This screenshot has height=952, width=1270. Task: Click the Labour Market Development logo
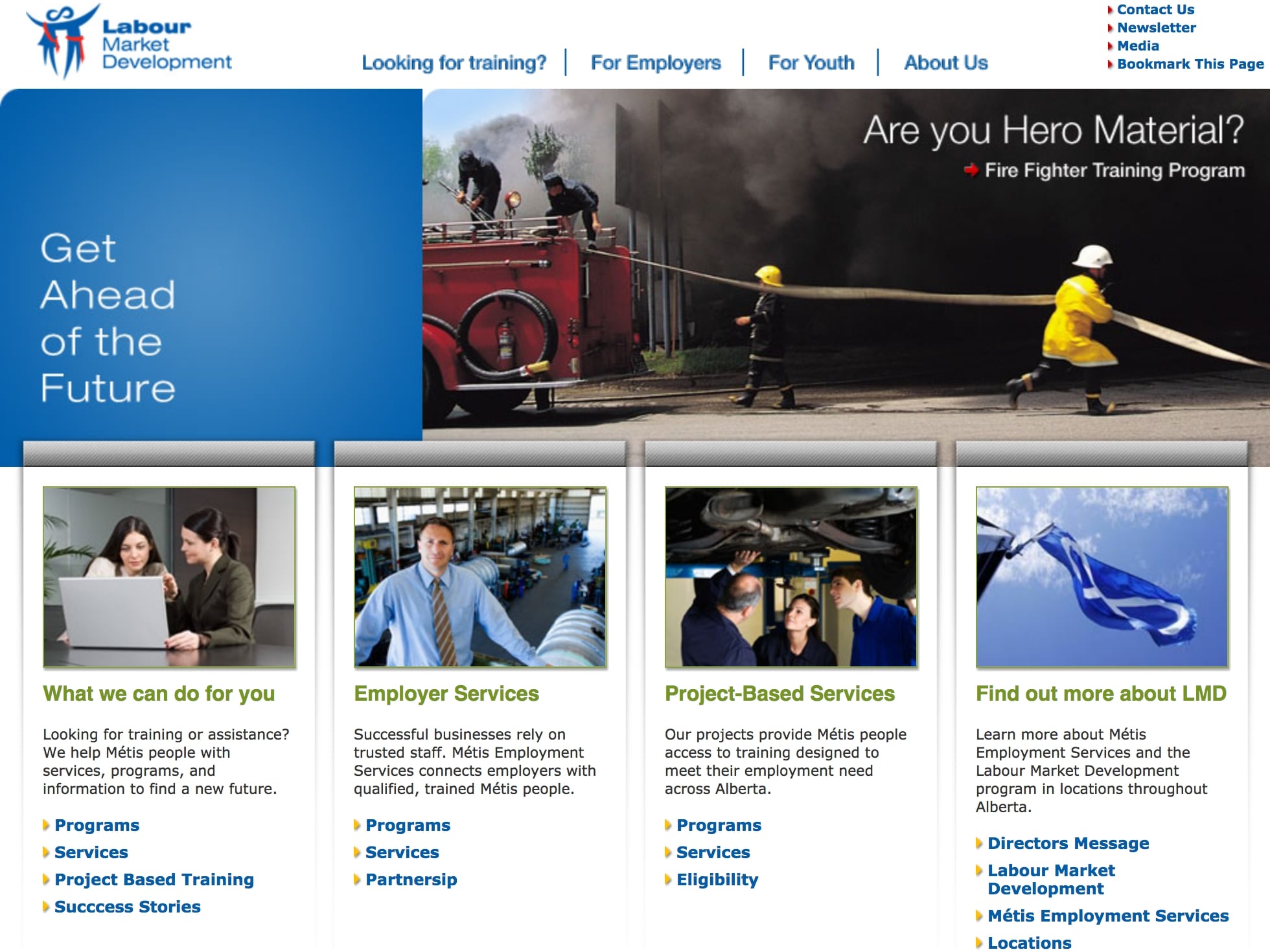pos(128,42)
